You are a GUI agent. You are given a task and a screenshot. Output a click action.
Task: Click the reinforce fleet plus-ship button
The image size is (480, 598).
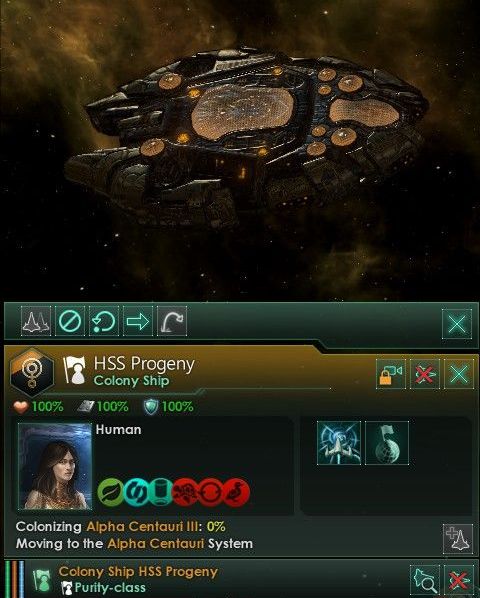[458, 539]
